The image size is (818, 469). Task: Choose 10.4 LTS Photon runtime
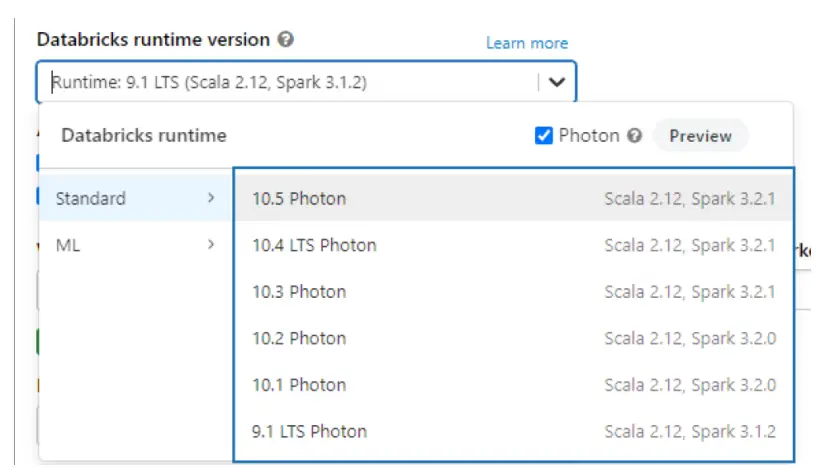pos(314,245)
